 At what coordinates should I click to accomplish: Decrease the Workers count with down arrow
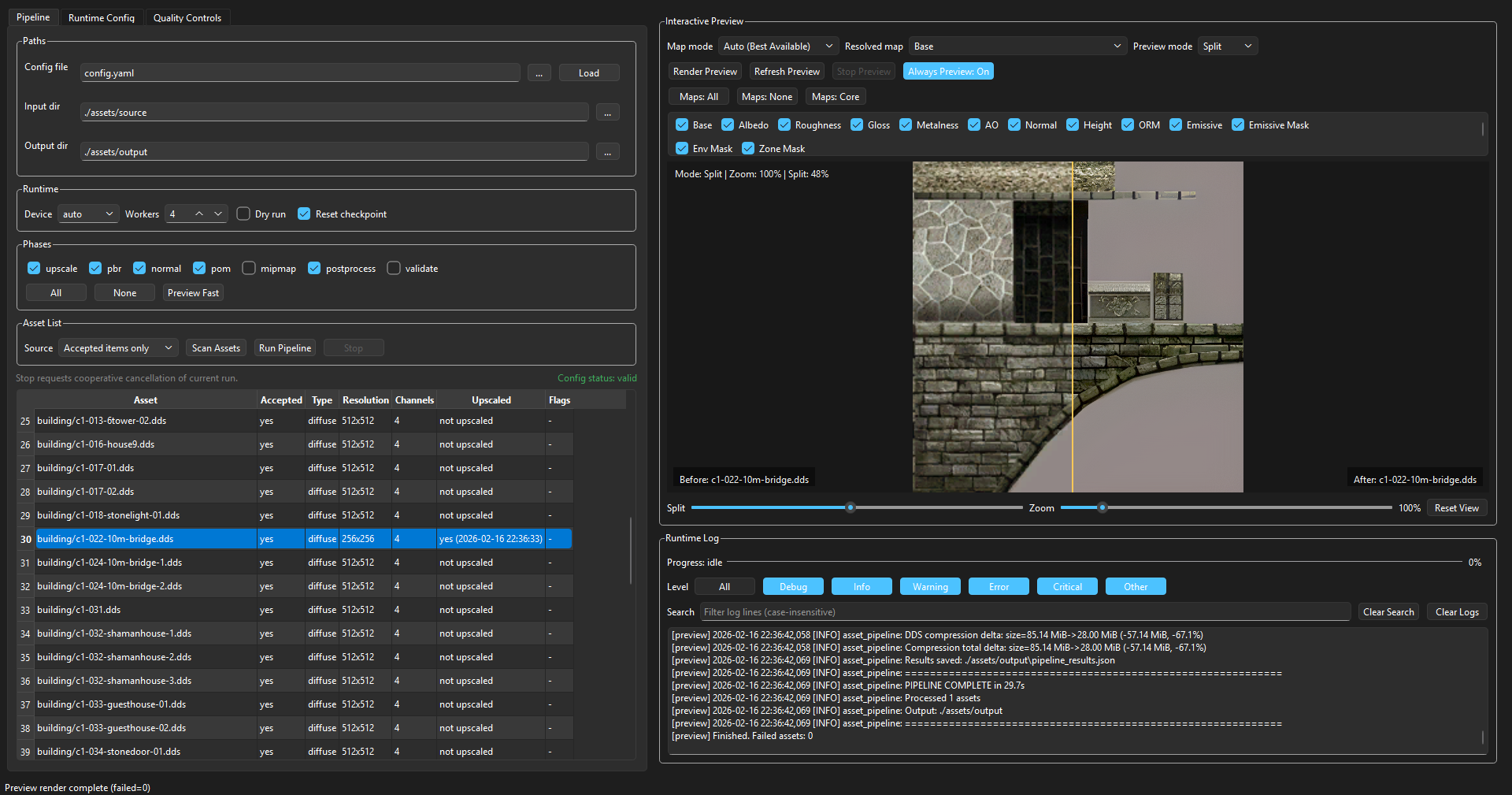coord(218,214)
